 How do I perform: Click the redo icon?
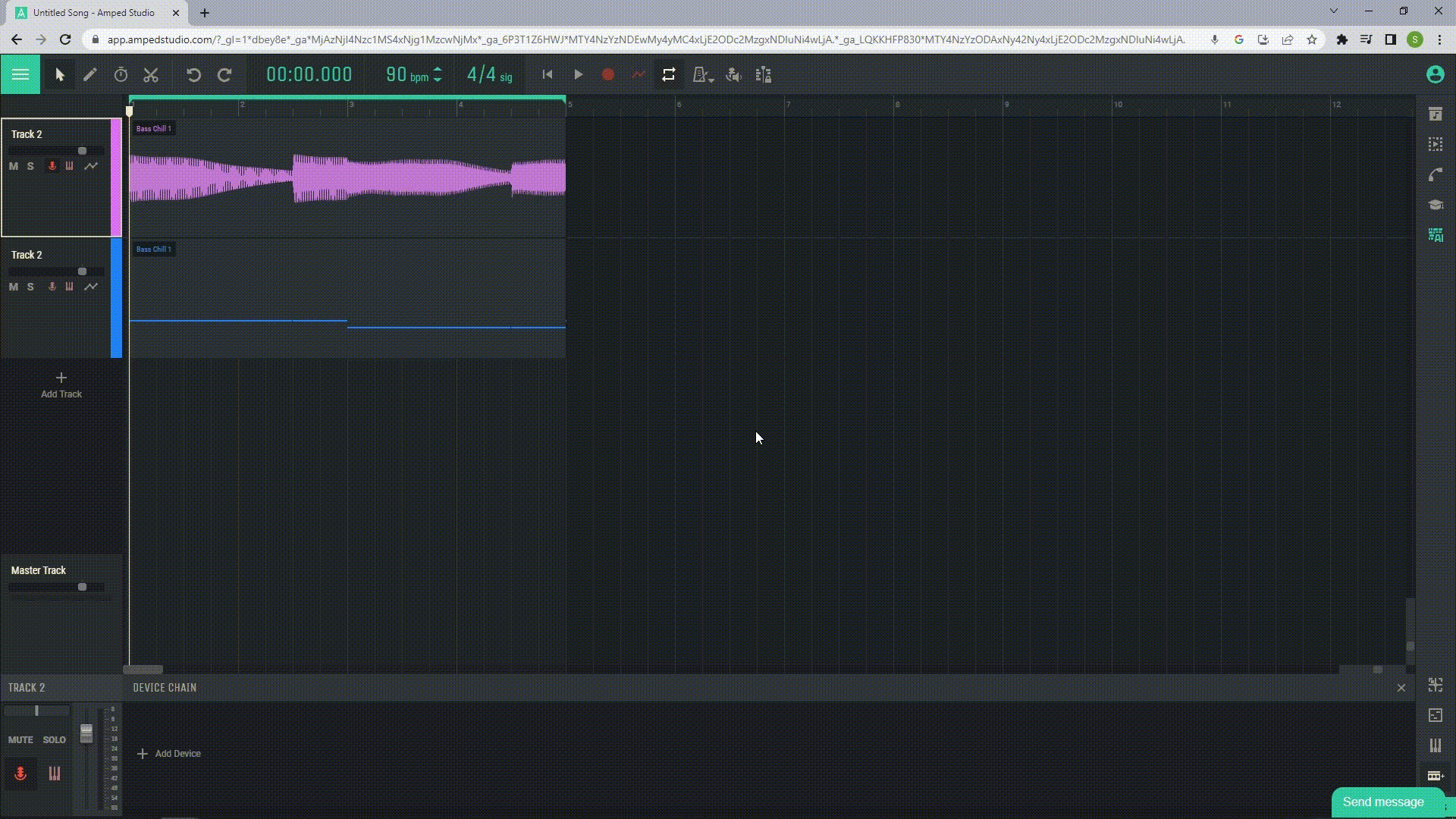224,74
